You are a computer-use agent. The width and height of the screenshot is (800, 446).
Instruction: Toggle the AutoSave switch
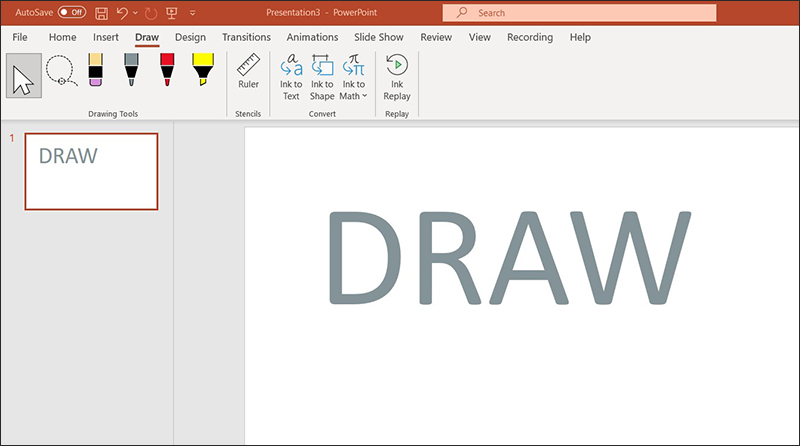click(x=71, y=13)
